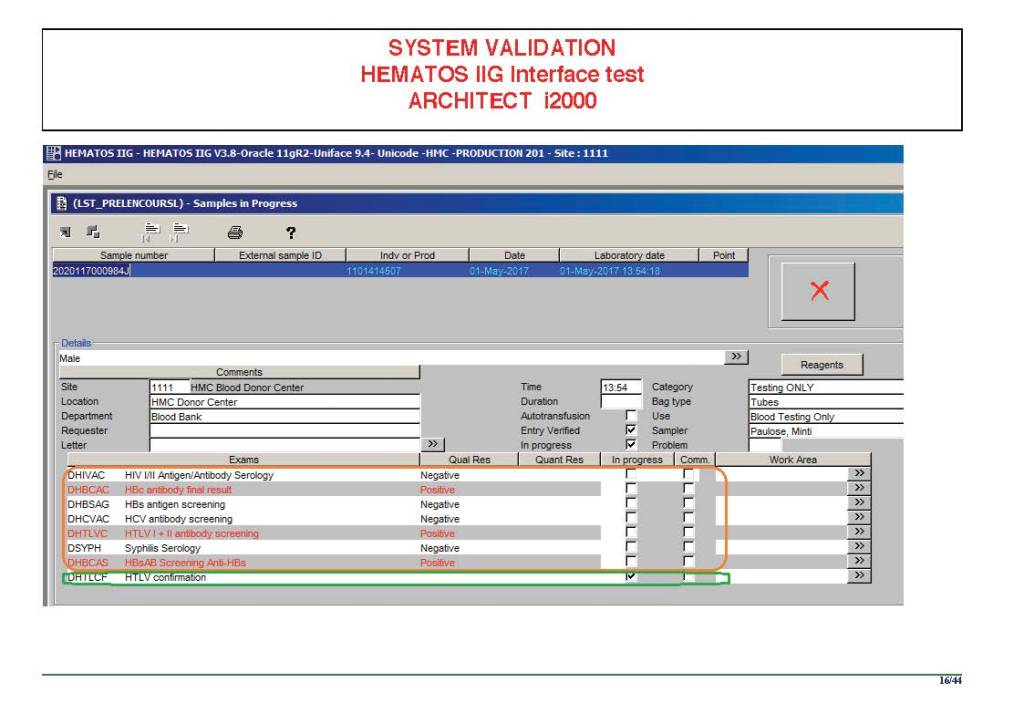Viewport: 1024px width, 724px height.
Task: Open the File menu
Action: [x=52, y=173]
